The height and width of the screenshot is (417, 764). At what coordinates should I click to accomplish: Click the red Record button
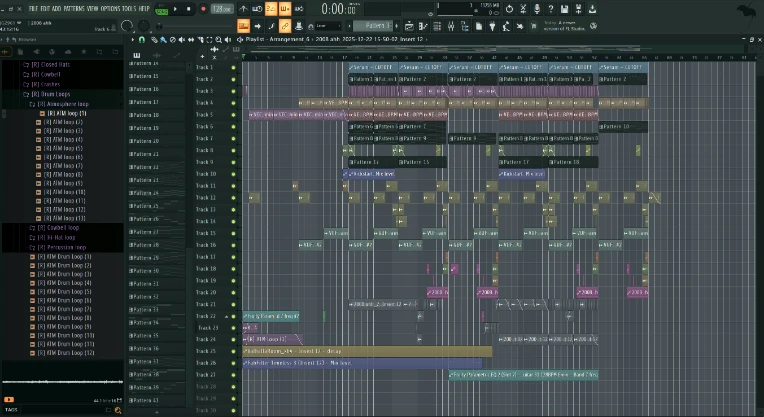pos(203,9)
